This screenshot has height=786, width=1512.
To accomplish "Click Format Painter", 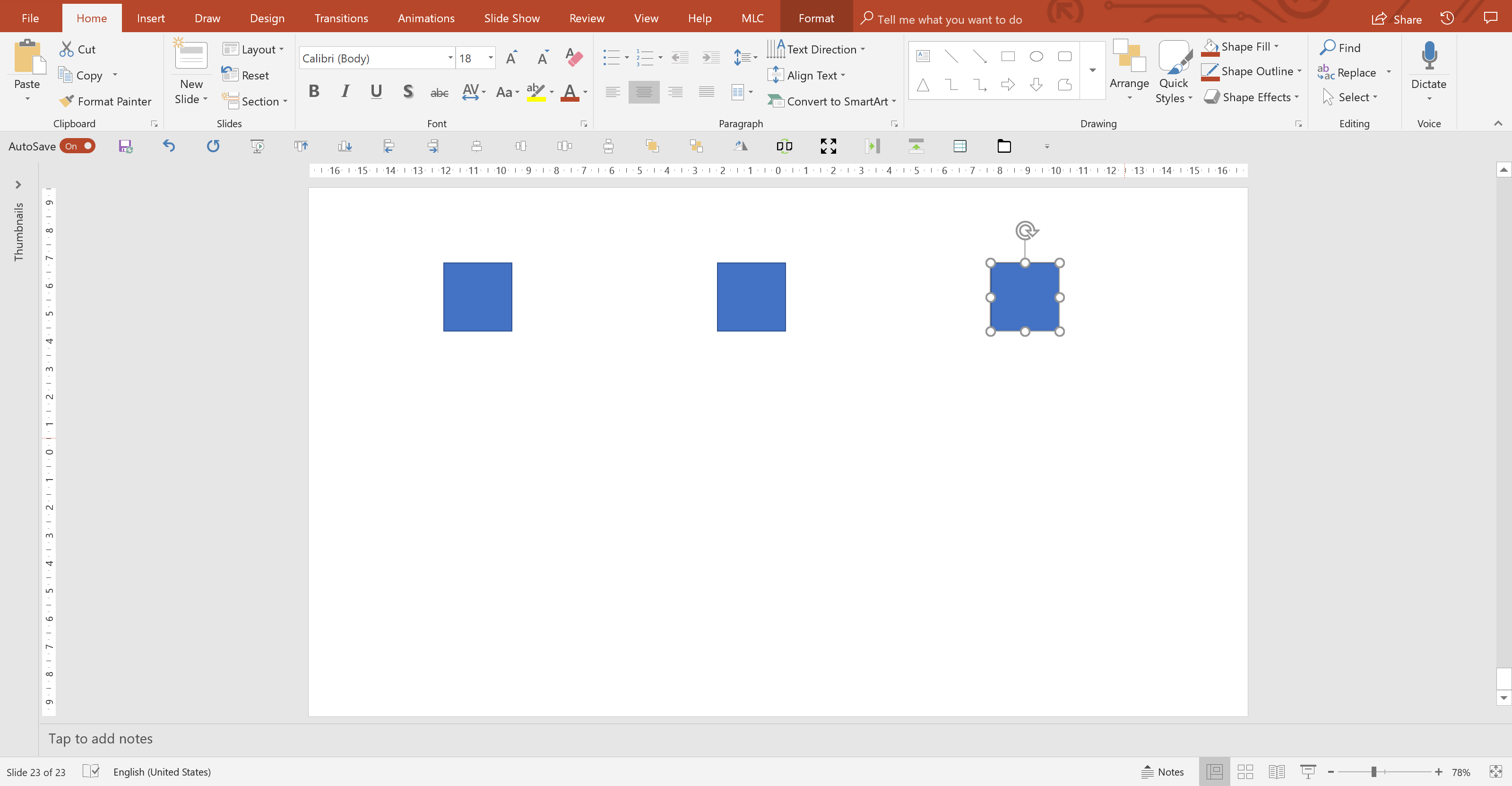I will click(x=105, y=101).
